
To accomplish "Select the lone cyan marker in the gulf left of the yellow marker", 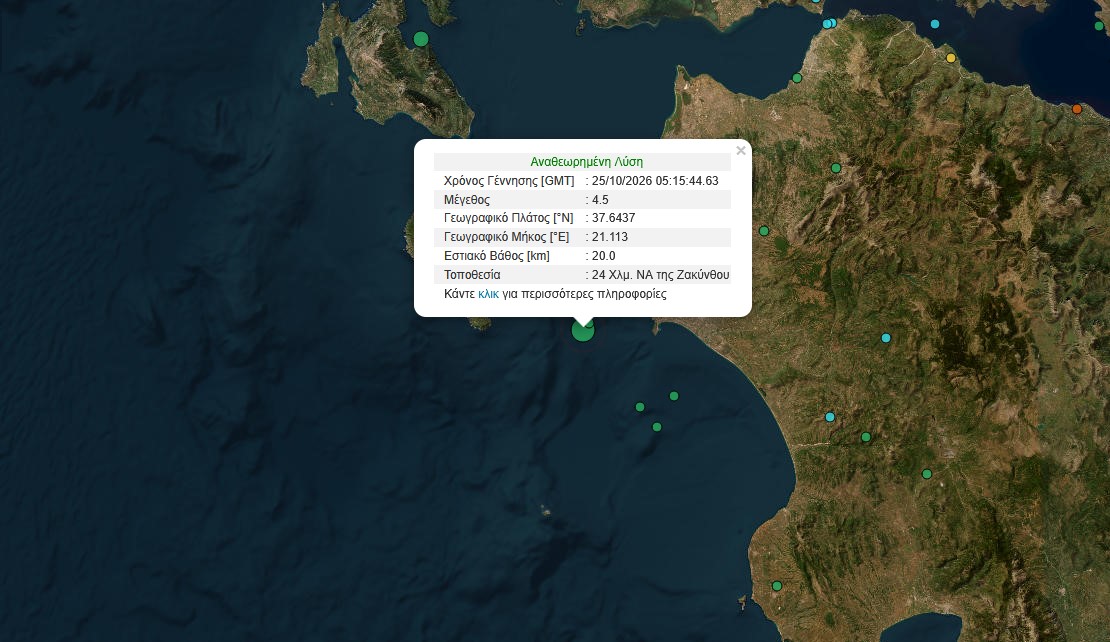I will point(934,24).
